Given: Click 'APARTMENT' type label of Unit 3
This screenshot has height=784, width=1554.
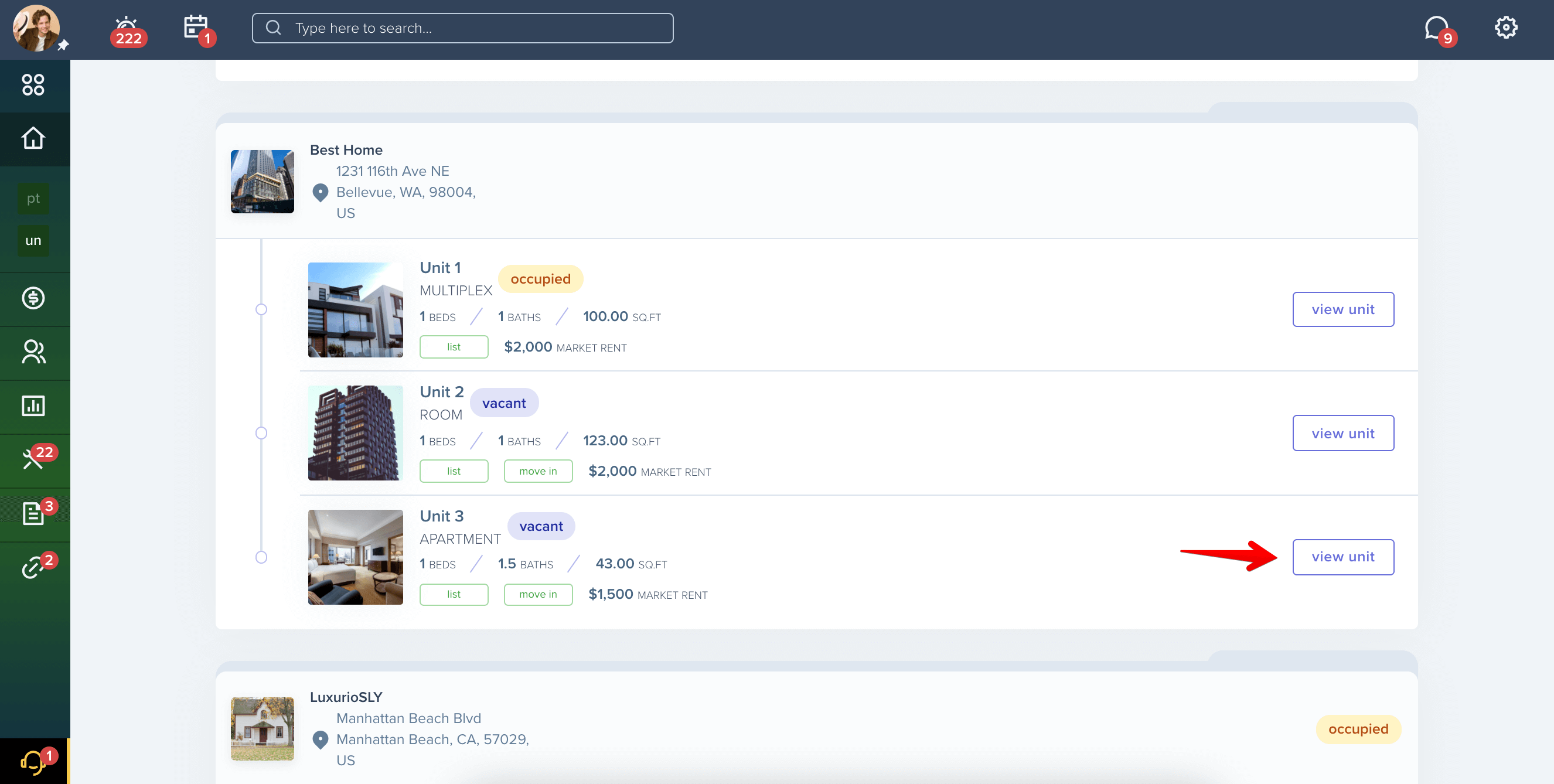Looking at the screenshot, I should pyautogui.click(x=461, y=539).
